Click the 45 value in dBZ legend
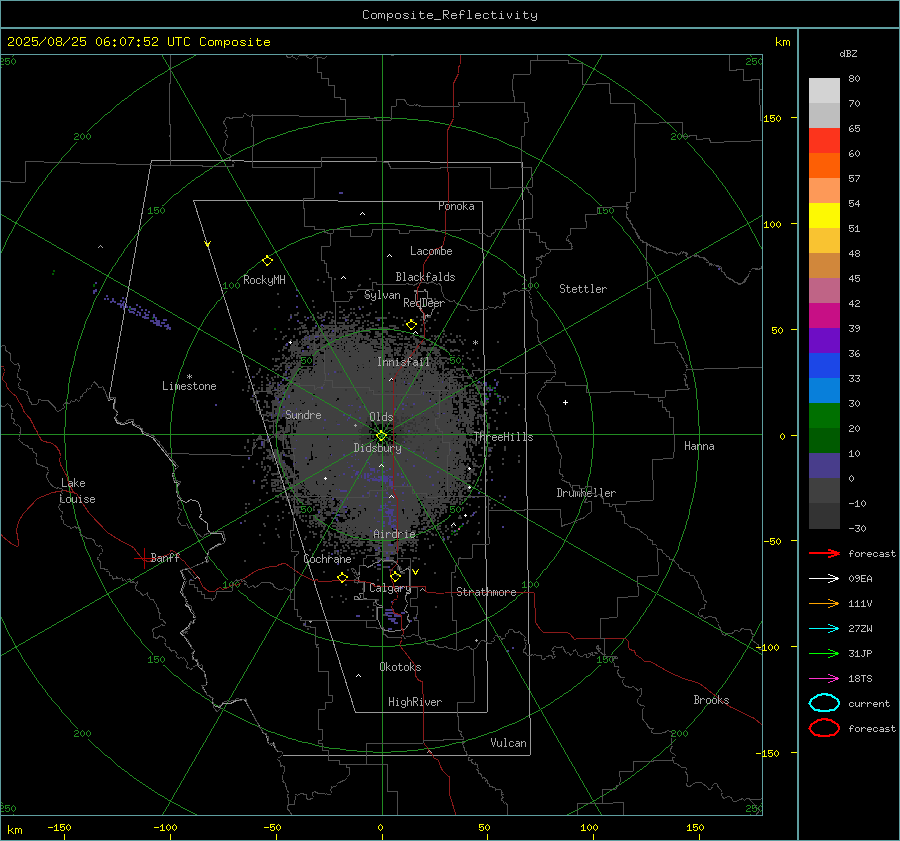Screen dimensions: 900x841 click(x=854, y=278)
